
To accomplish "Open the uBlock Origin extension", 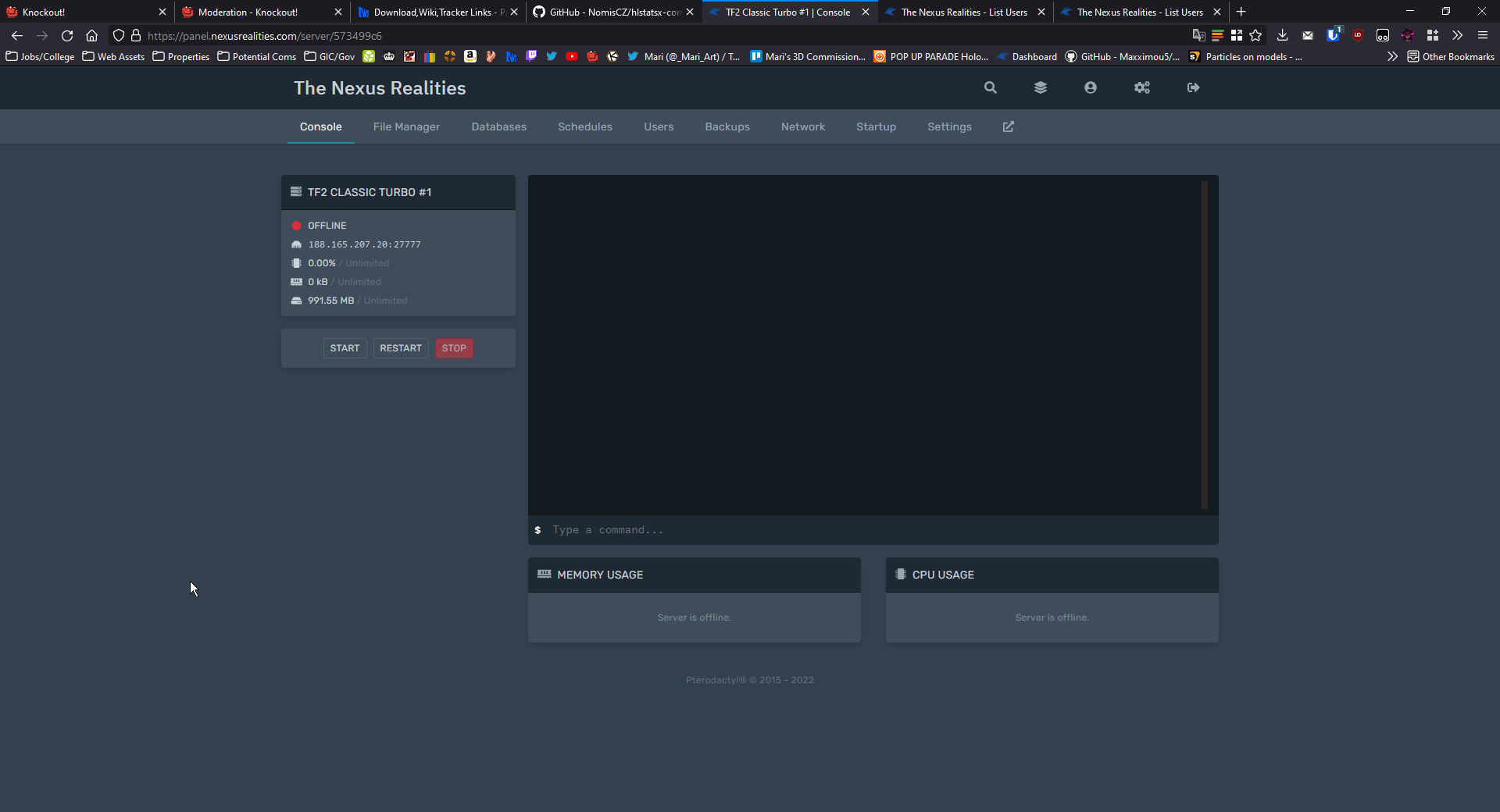I will [x=1358, y=35].
